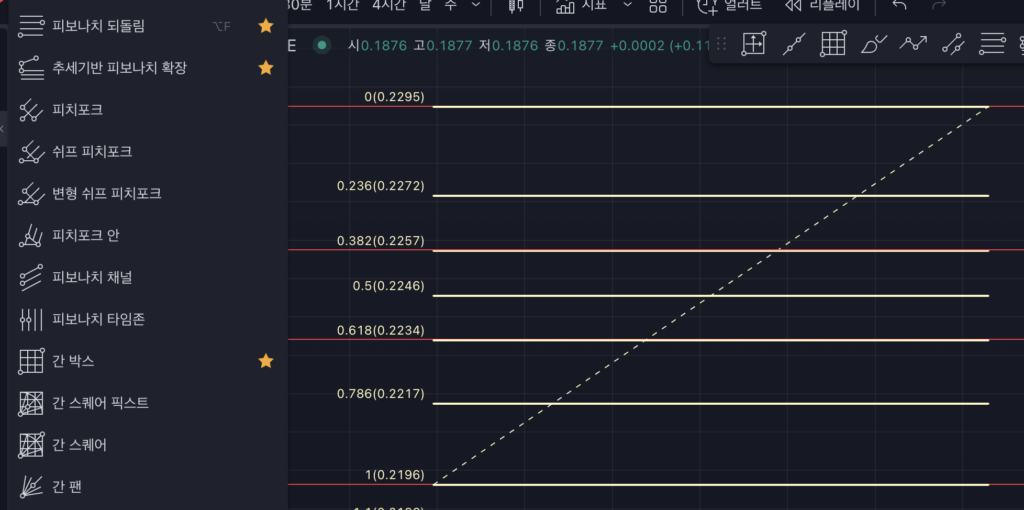1024x510 pixels.
Task: Click the green market status dot
Action: click(x=321, y=46)
